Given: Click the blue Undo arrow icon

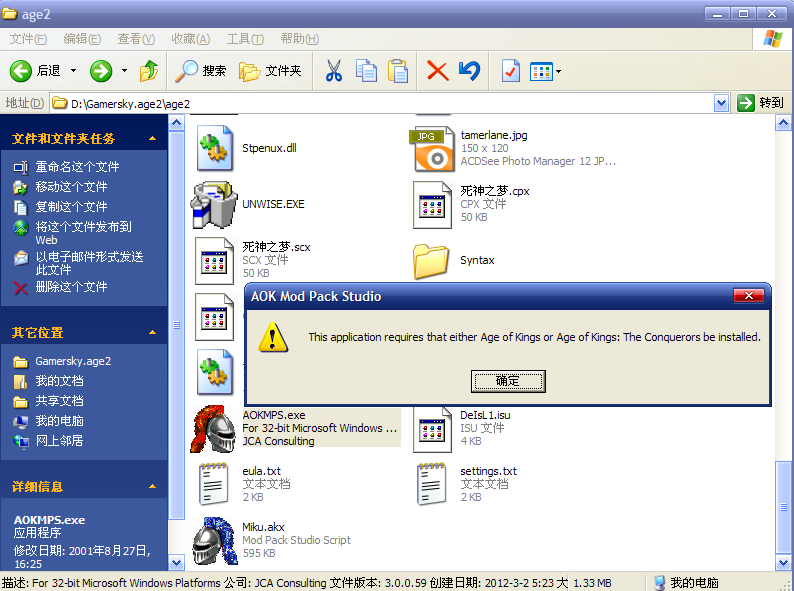Looking at the screenshot, I should point(469,71).
